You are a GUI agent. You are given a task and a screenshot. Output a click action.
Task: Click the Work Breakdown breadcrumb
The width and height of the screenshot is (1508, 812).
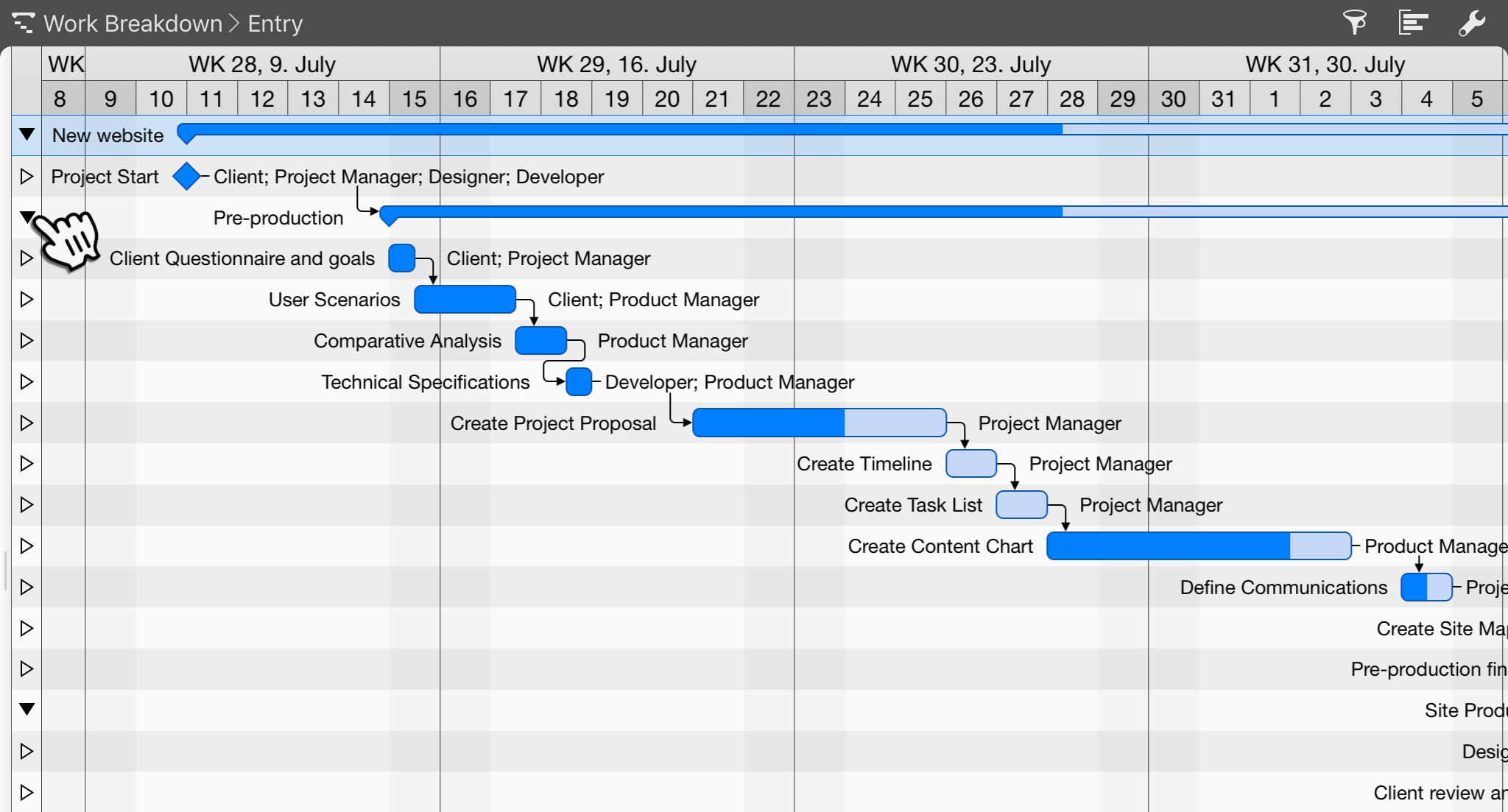pyautogui.click(x=133, y=24)
